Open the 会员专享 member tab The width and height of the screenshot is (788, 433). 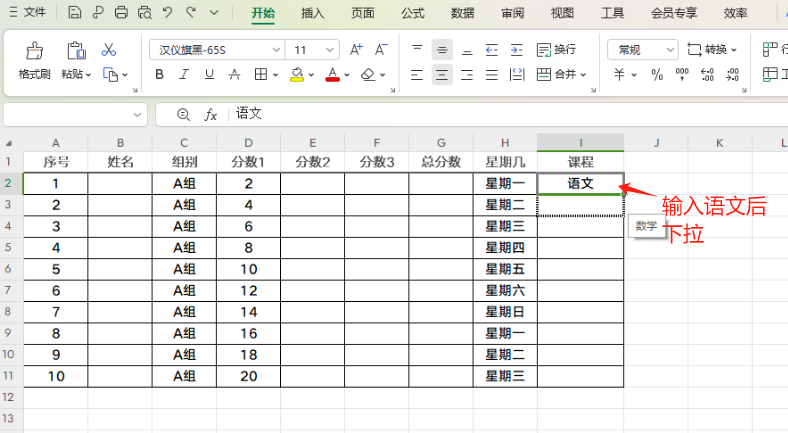pos(674,13)
